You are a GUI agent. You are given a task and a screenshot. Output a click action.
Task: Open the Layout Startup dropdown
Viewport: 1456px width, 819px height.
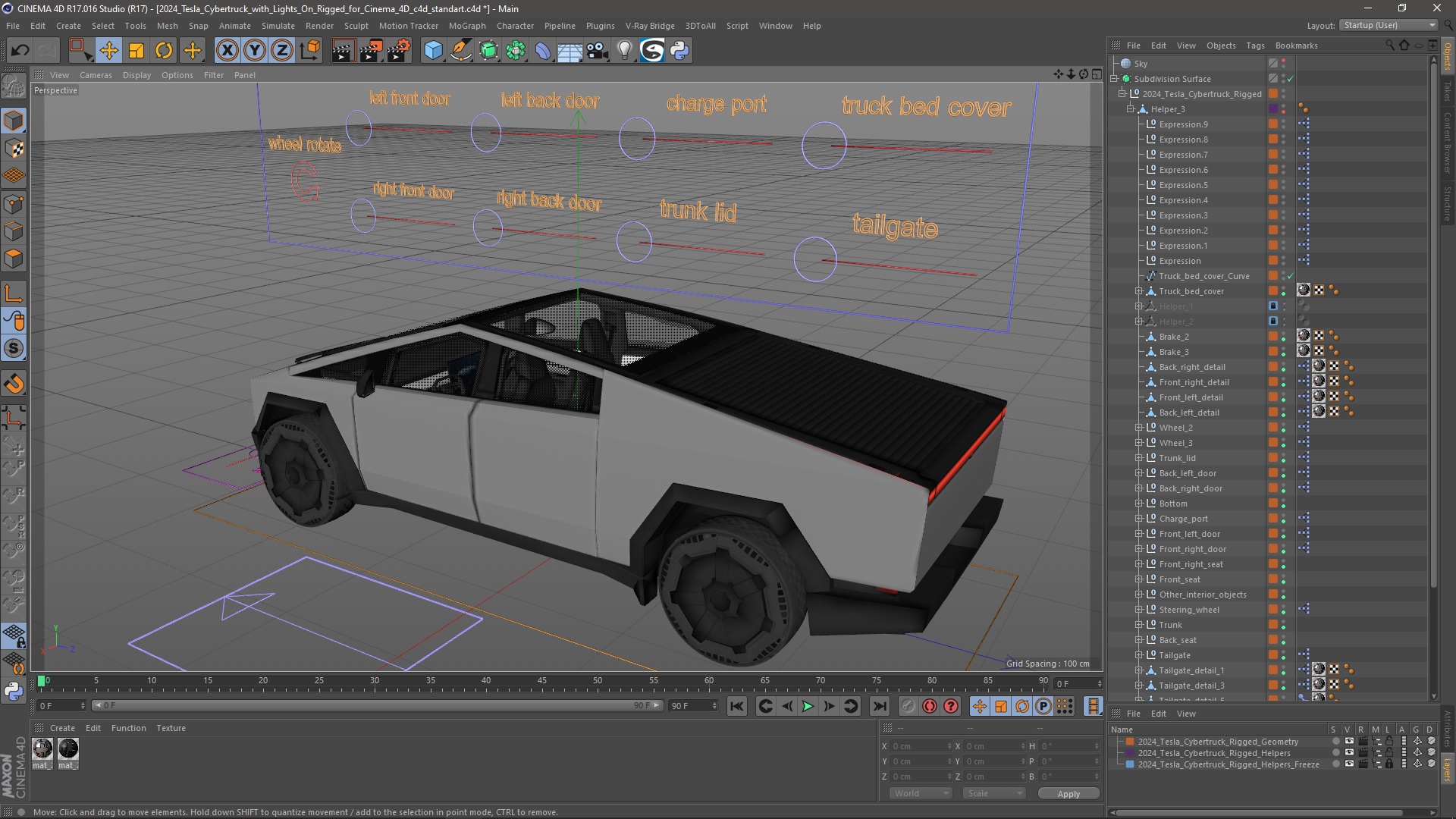(1389, 26)
